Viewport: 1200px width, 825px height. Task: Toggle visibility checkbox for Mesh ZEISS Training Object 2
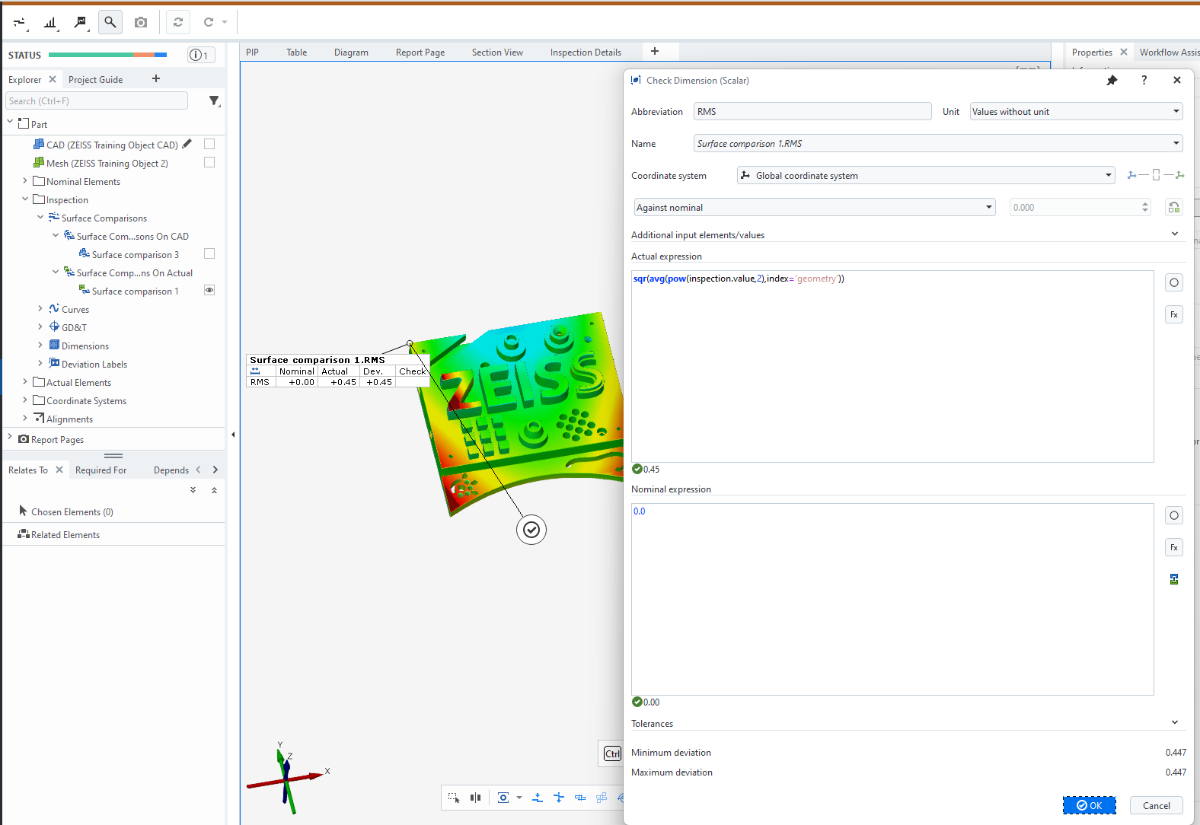pyautogui.click(x=210, y=162)
